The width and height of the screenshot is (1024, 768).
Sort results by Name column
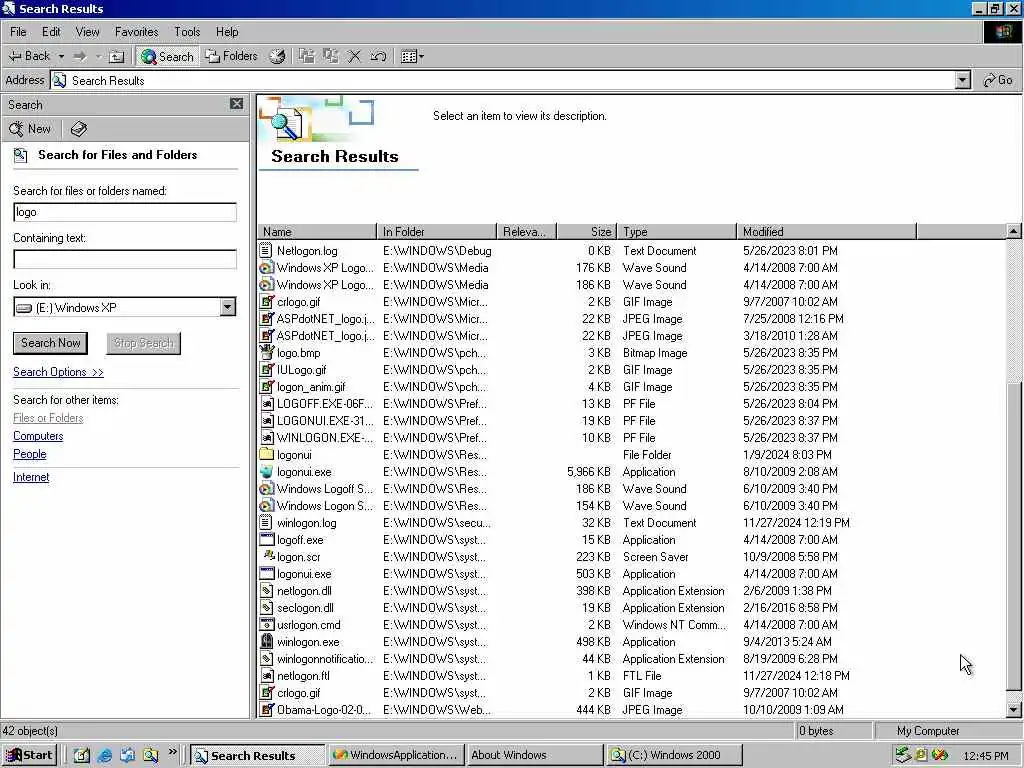317,231
